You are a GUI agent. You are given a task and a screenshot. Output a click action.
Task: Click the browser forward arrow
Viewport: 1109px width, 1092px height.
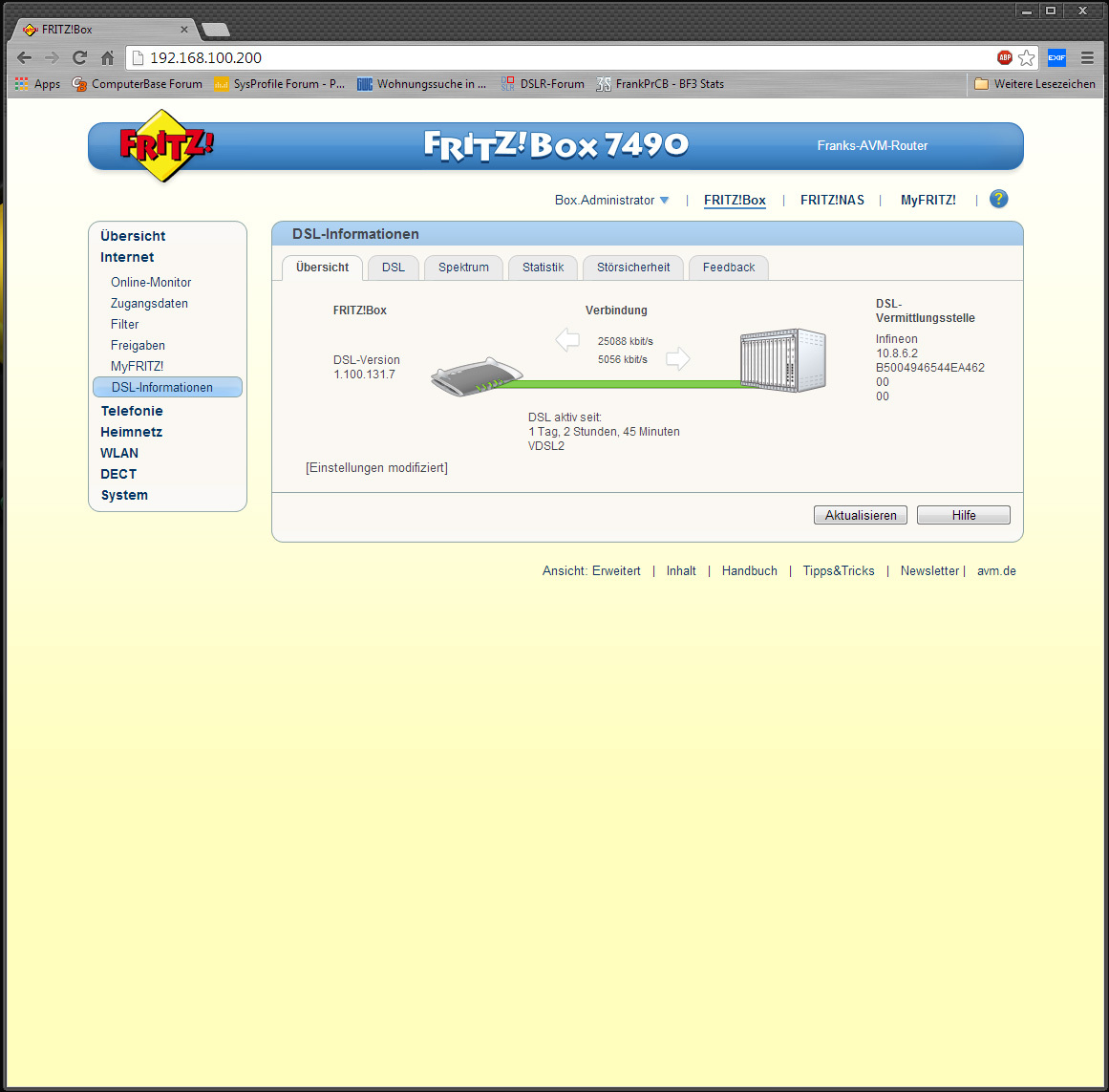[x=52, y=58]
